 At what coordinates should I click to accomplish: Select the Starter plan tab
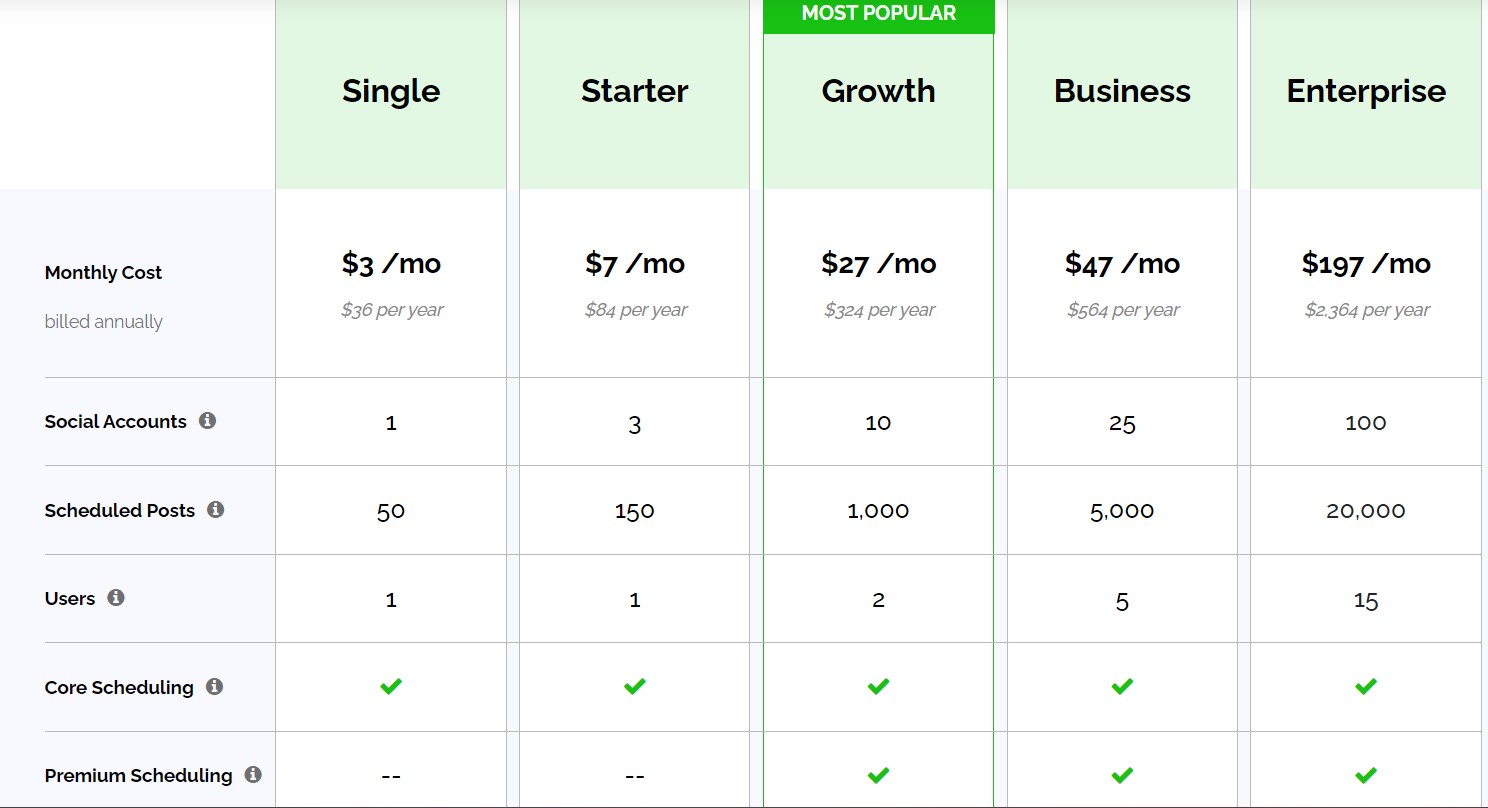(x=634, y=91)
